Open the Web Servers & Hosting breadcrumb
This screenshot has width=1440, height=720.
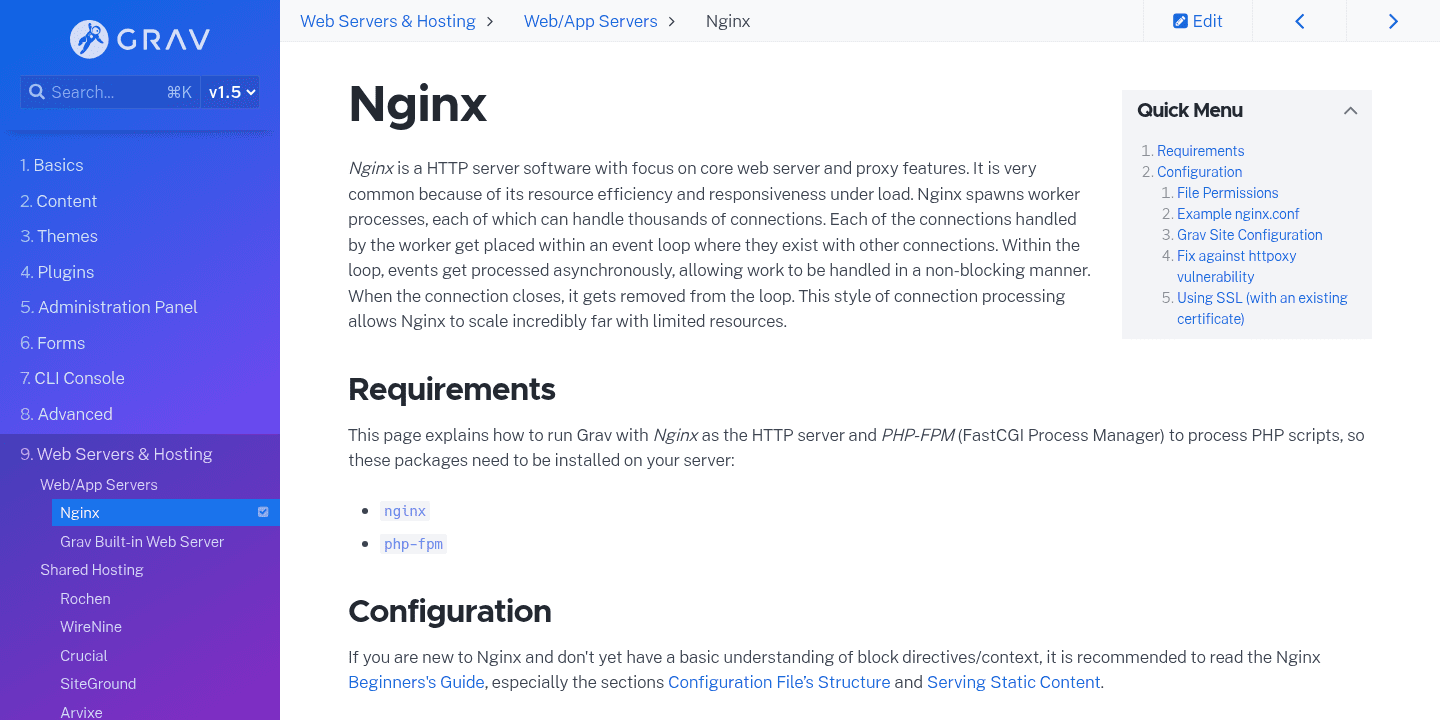point(388,20)
